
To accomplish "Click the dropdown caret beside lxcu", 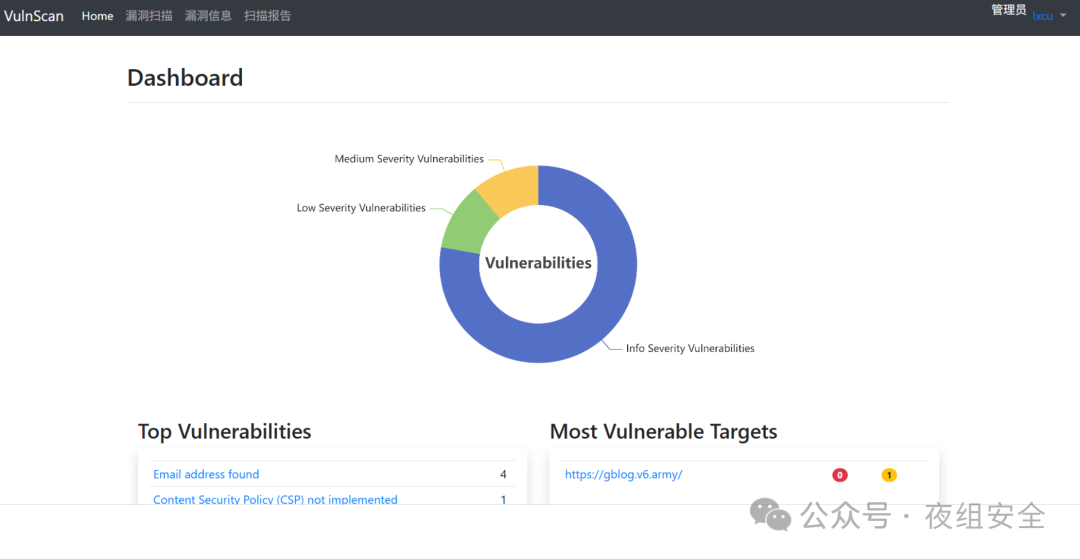I will tap(1063, 15).
